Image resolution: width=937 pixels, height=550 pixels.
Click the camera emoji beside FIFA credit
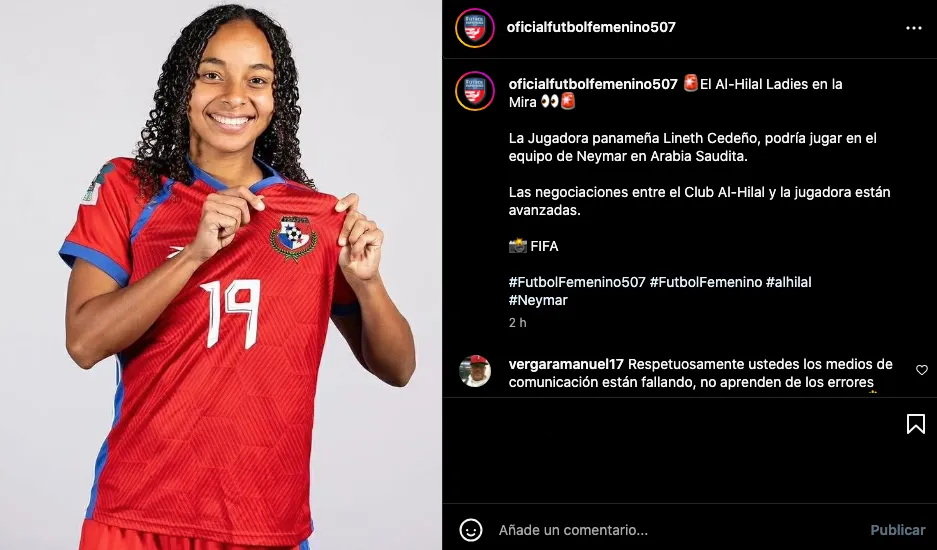pos(518,246)
